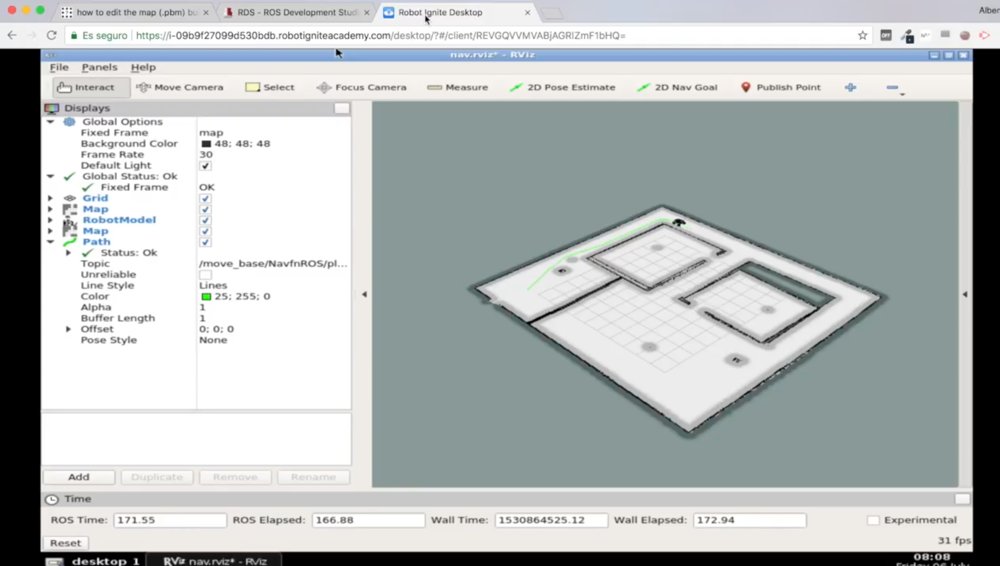This screenshot has height=566, width=1000.
Task: Expand the Path Status: Ok row
Action: [68, 253]
